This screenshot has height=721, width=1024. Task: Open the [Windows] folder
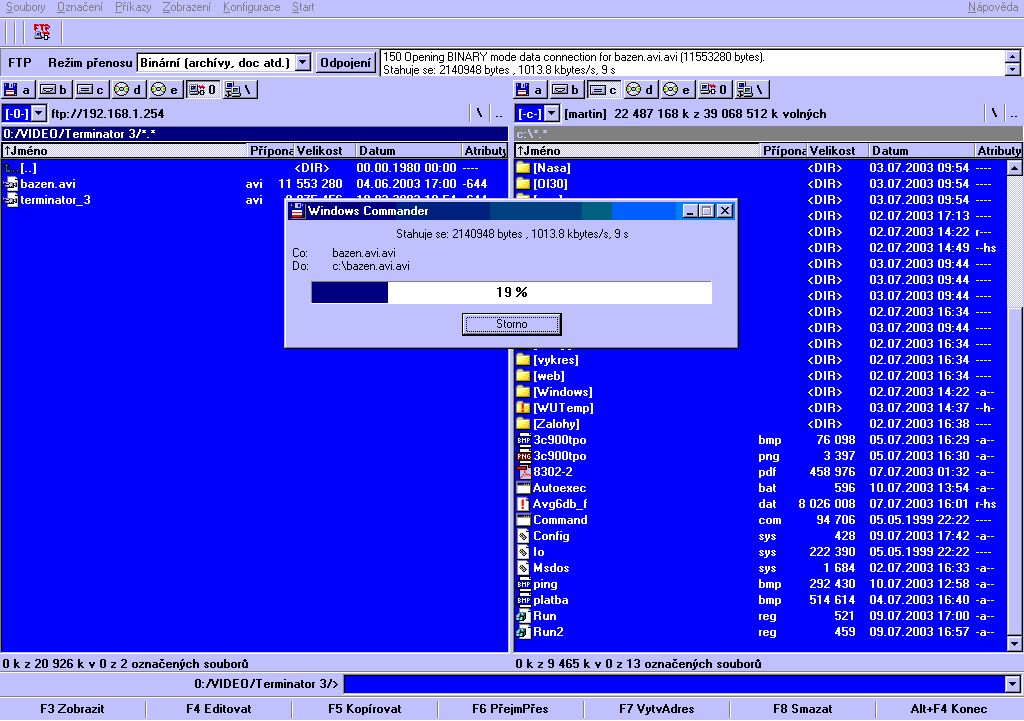click(562, 392)
